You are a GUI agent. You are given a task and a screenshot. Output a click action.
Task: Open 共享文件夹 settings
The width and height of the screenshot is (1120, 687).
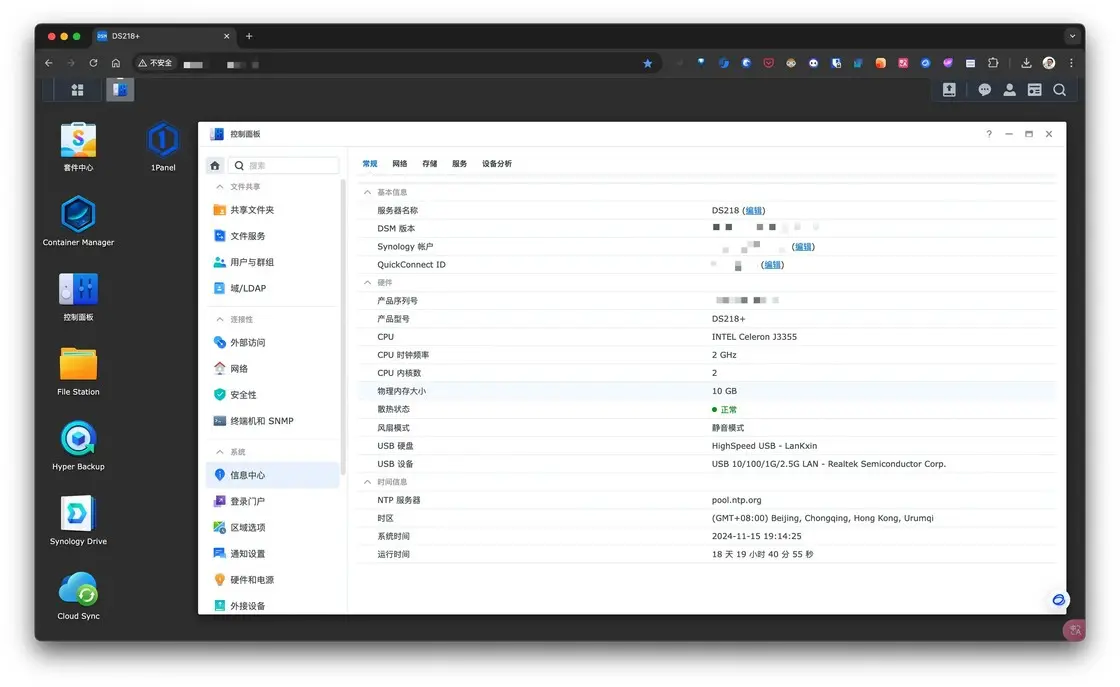point(273,210)
